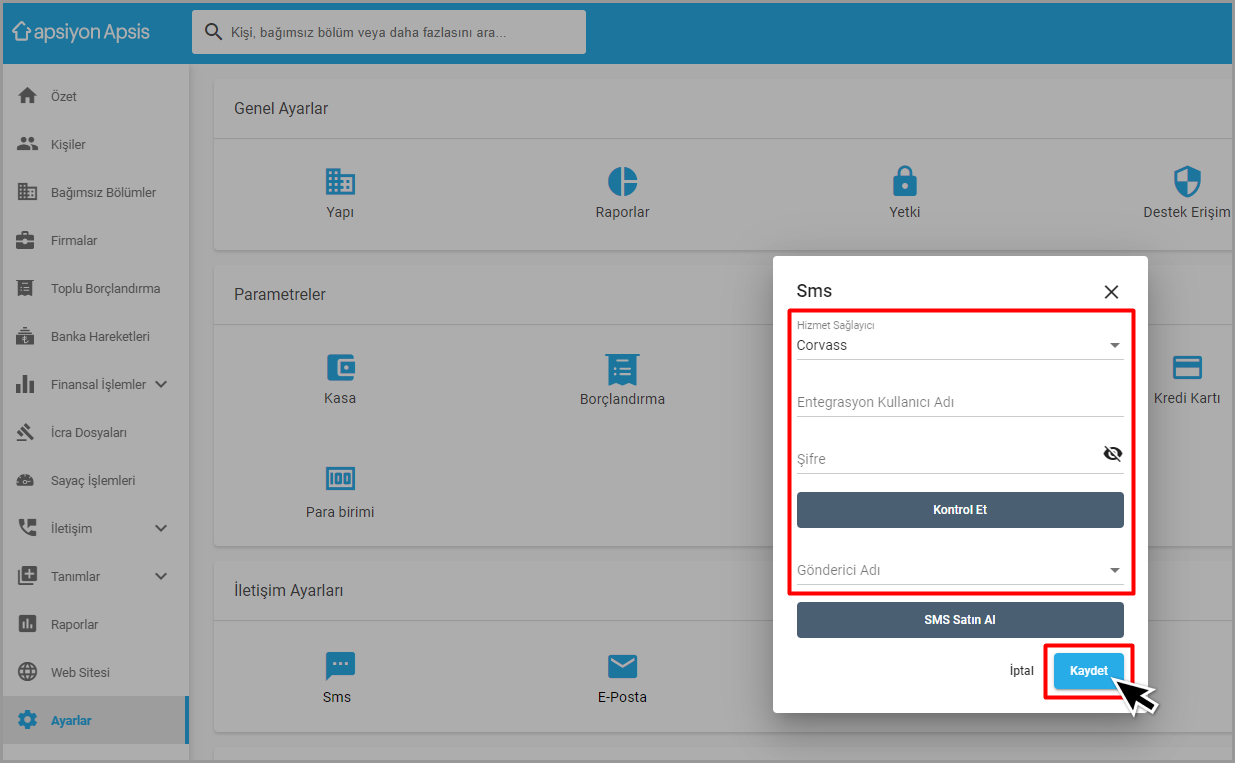Click İptal to cancel
The image size is (1235, 763).
click(1022, 671)
